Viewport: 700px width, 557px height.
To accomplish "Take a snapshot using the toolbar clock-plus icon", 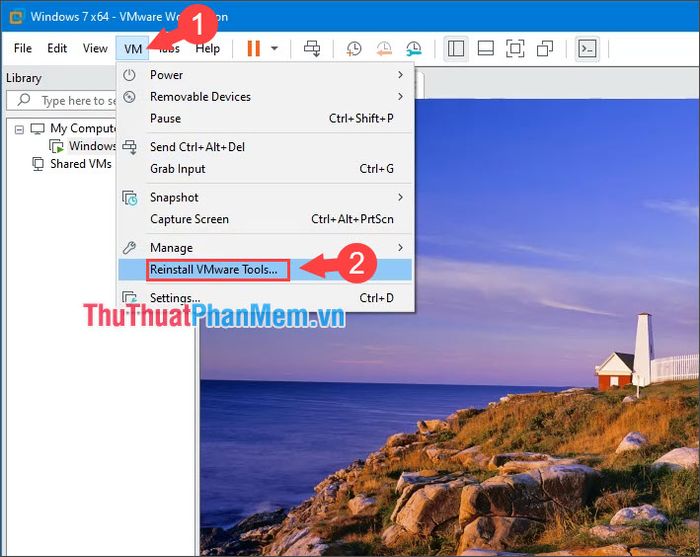I will 354,48.
